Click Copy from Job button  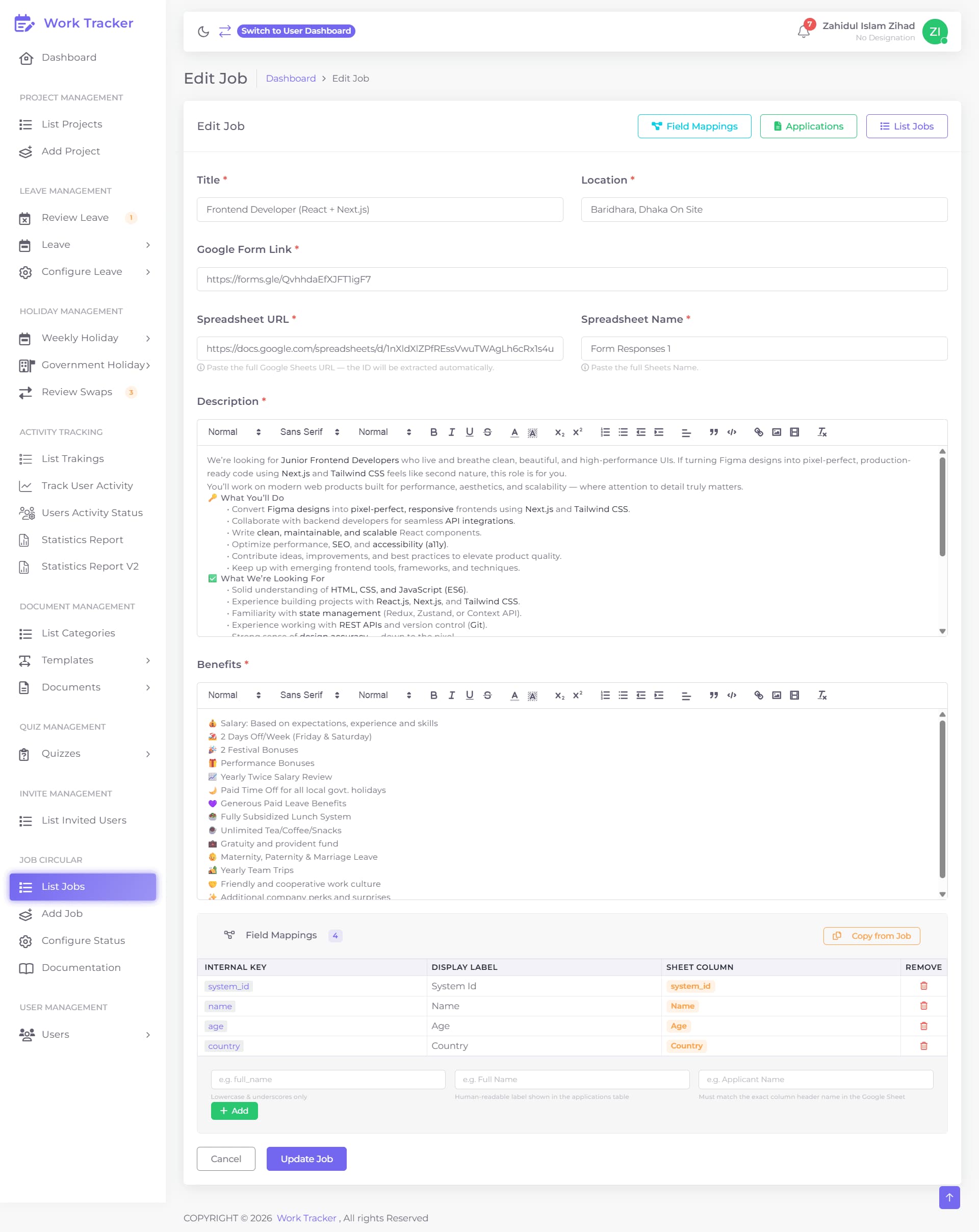click(x=871, y=935)
